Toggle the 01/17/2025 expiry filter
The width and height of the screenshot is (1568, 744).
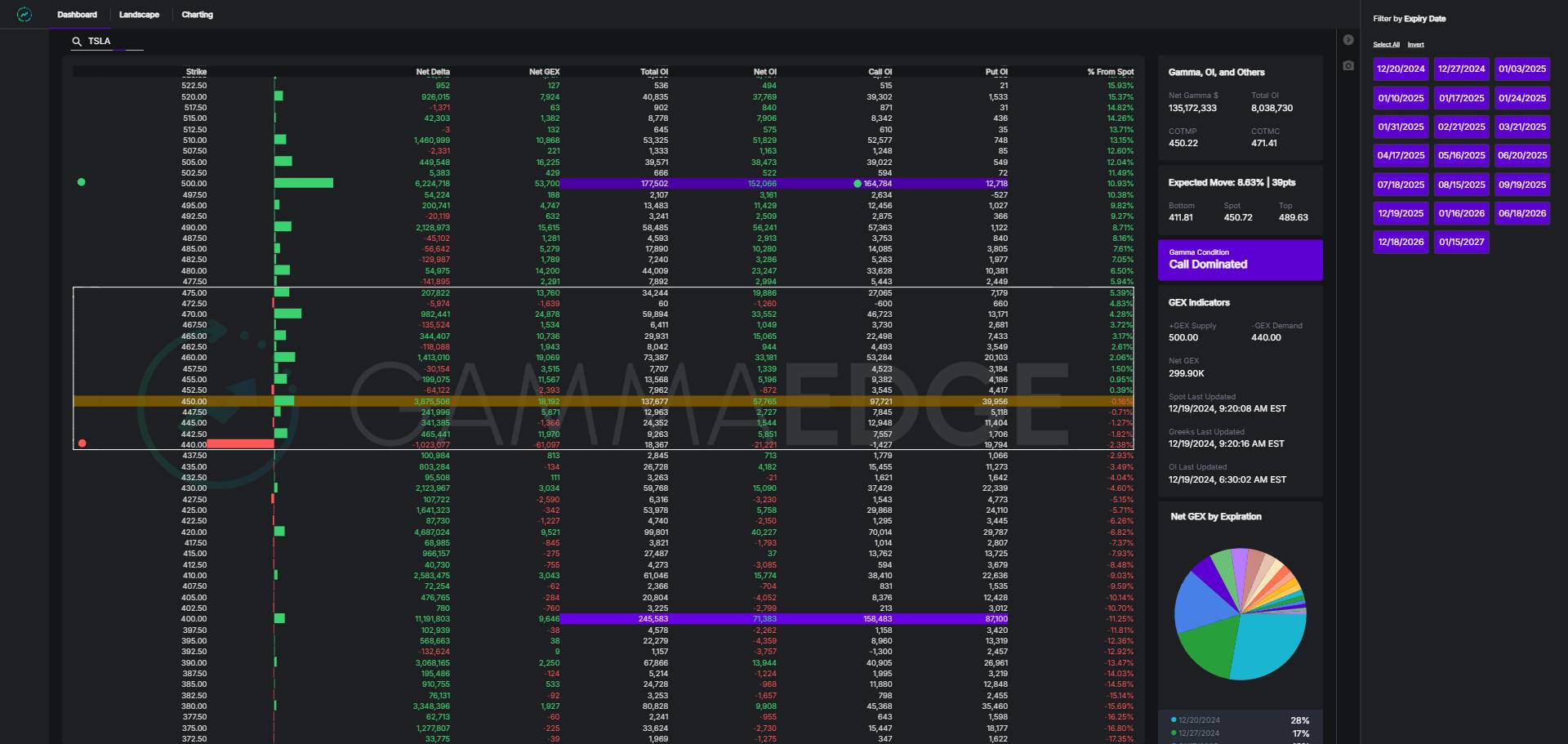(1461, 98)
